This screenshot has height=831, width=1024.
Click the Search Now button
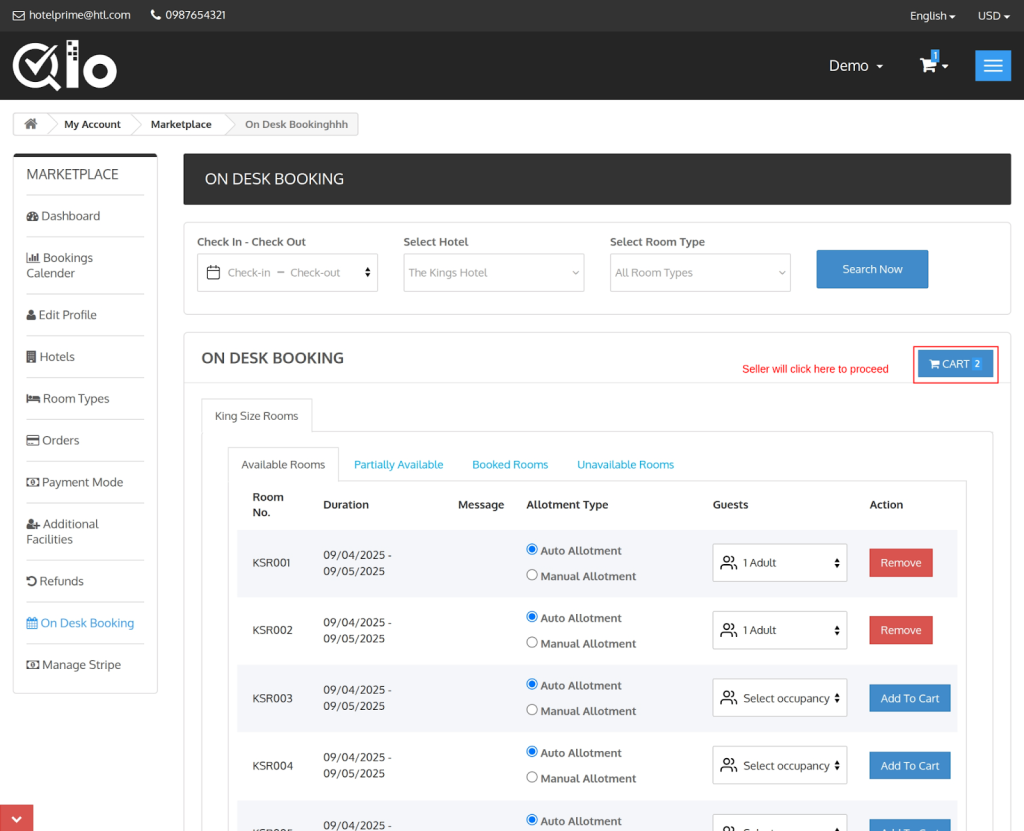click(872, 269)
